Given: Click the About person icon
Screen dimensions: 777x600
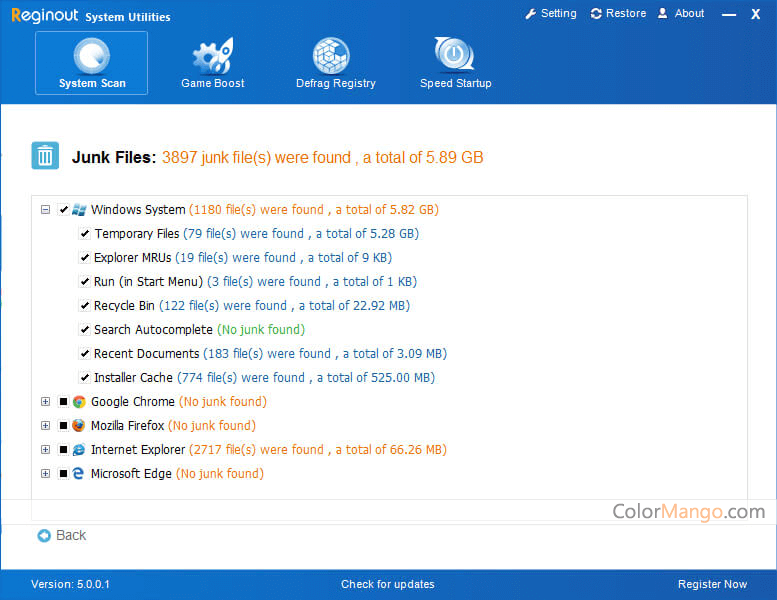Looking at the screenshot, I should (663, 13).
